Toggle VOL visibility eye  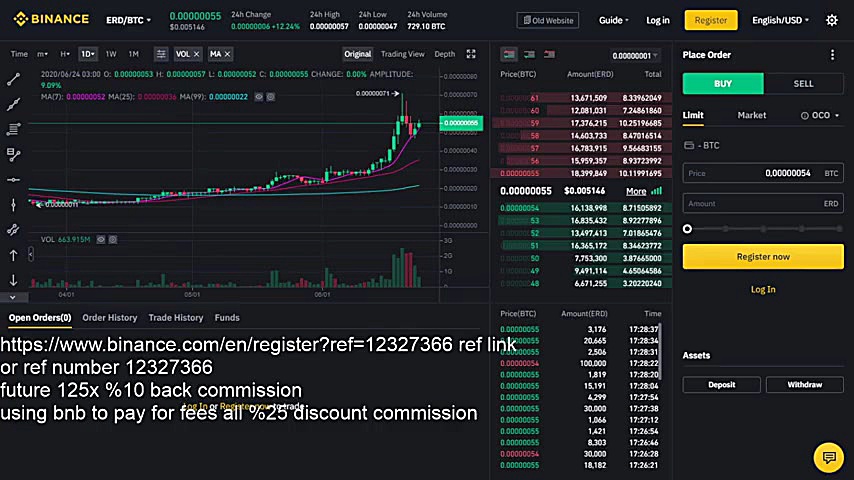pyautogui.click(x=101, y=239)
